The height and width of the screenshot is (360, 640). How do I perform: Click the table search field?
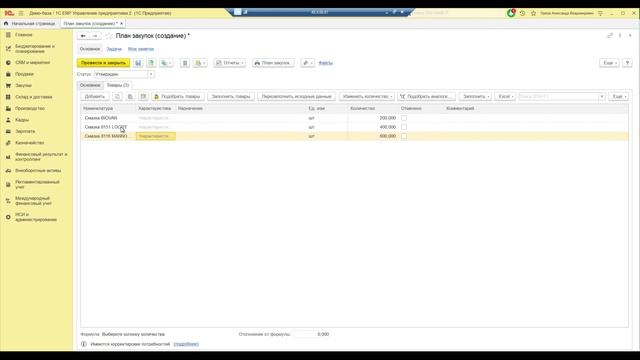pyautogui.click(x=558, y=97)
